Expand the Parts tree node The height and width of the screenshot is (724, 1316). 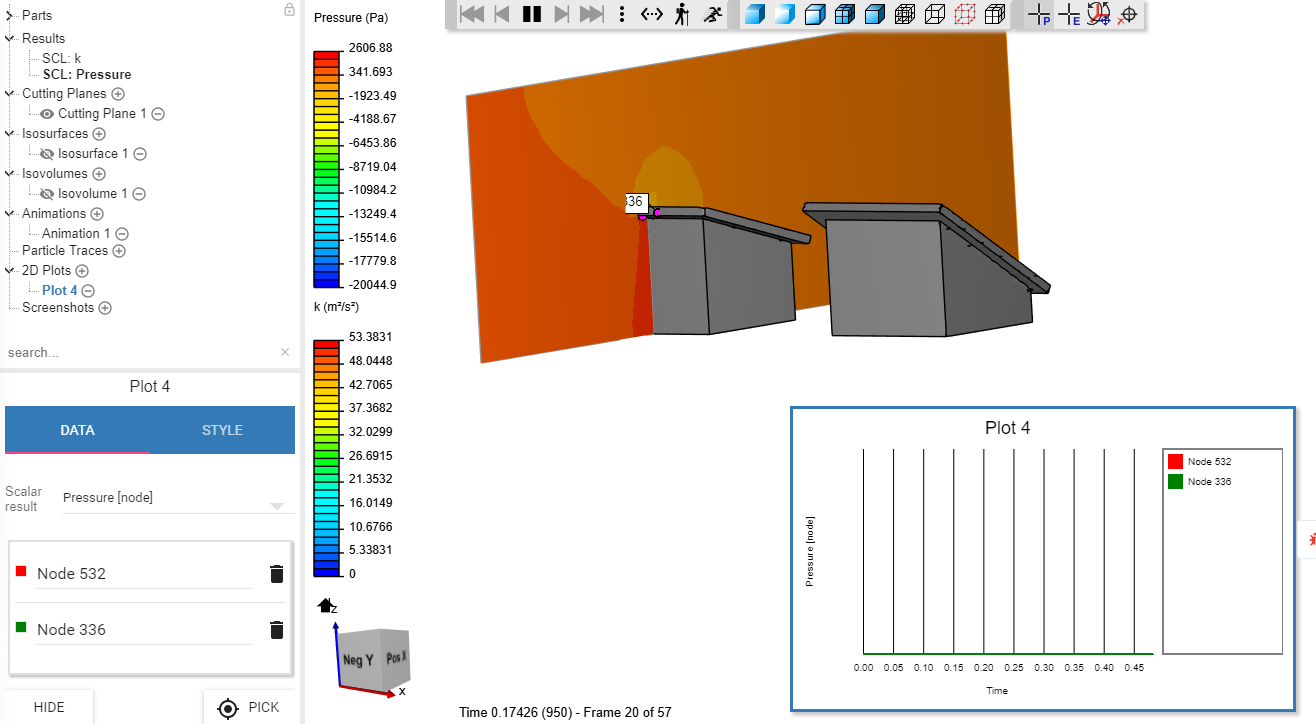point(10,16)
